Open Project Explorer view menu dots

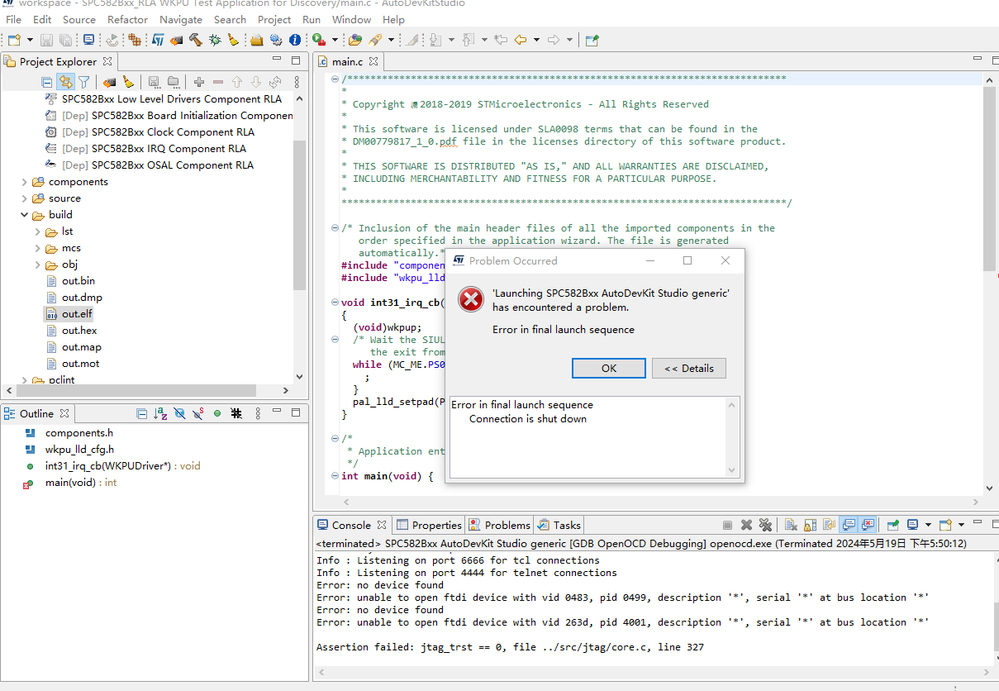pyautogui.click(x=297, y=82)
